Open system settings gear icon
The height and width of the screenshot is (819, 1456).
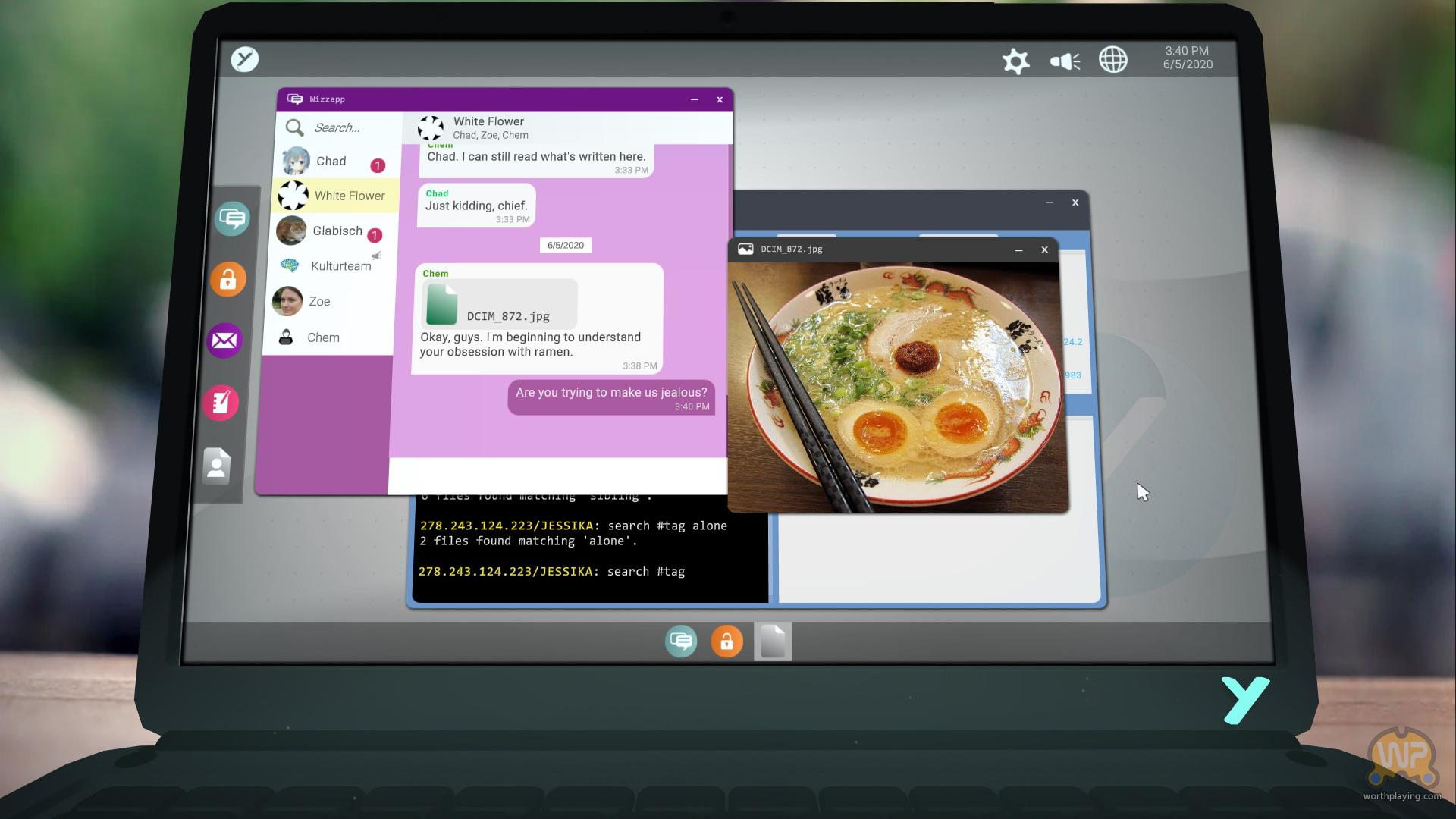coord(1015,61)
